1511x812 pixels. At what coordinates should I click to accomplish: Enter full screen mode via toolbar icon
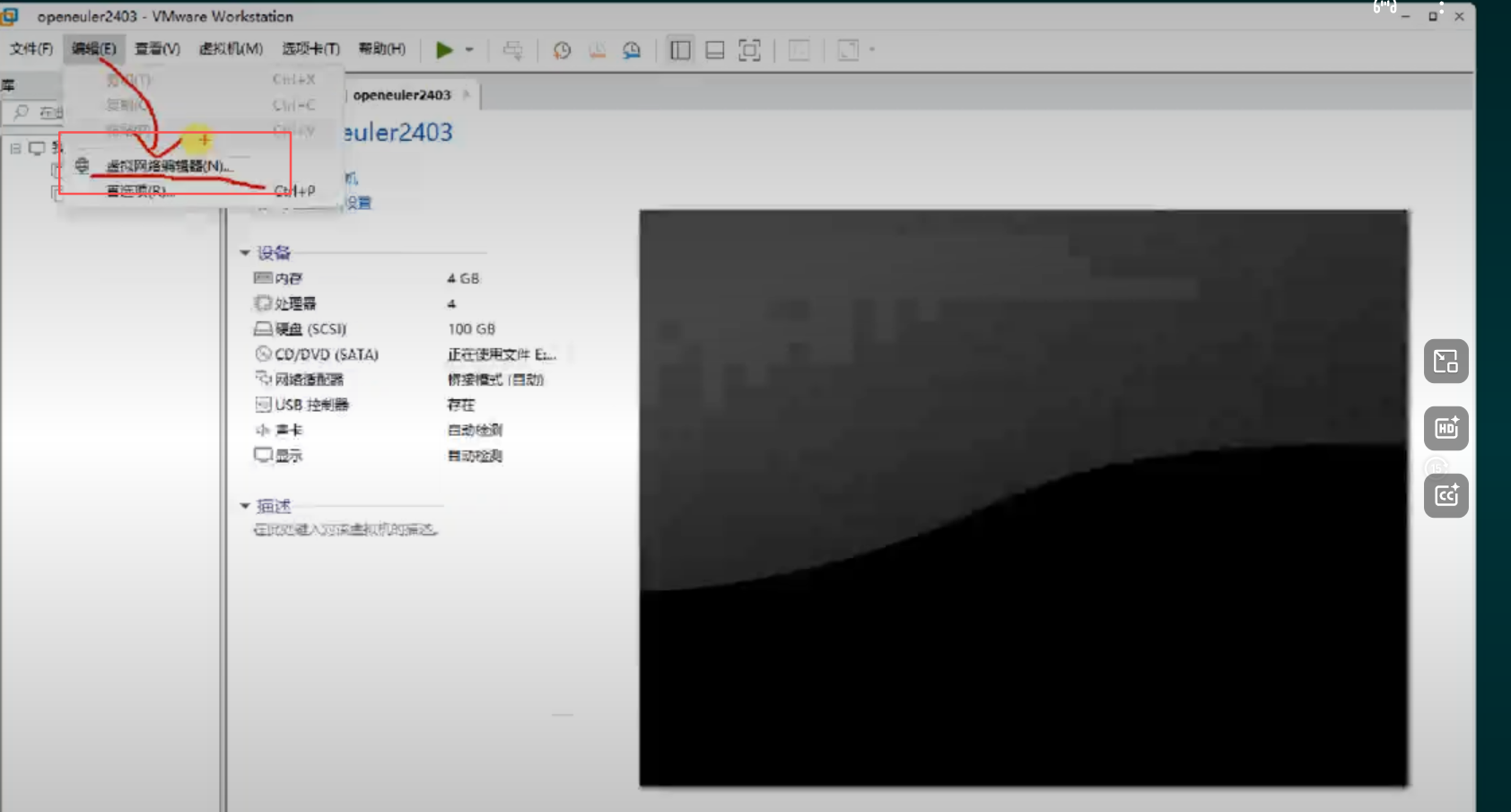tap(749, 50)
